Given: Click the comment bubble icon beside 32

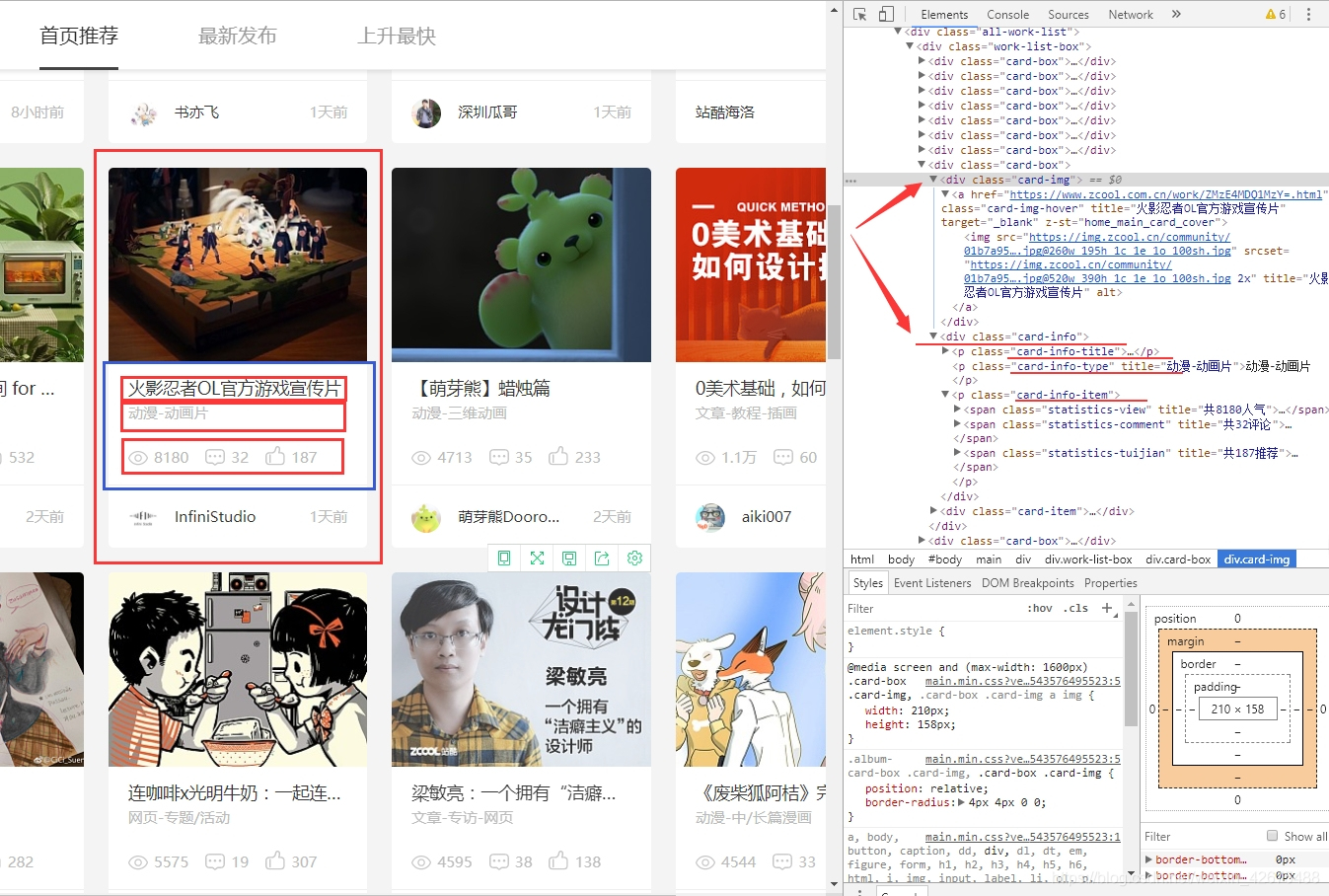Looking at the screenshot, I should point(214,457).
